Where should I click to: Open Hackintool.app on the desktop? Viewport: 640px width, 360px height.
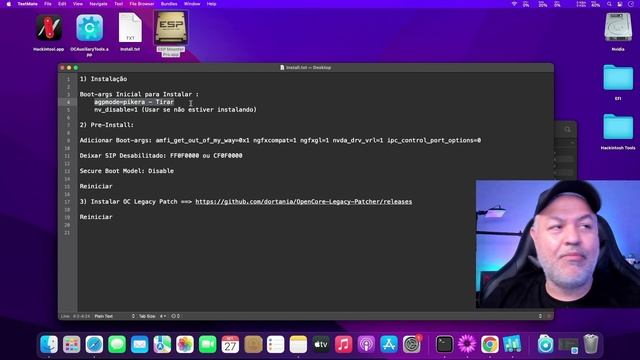(x=49, y=28)
